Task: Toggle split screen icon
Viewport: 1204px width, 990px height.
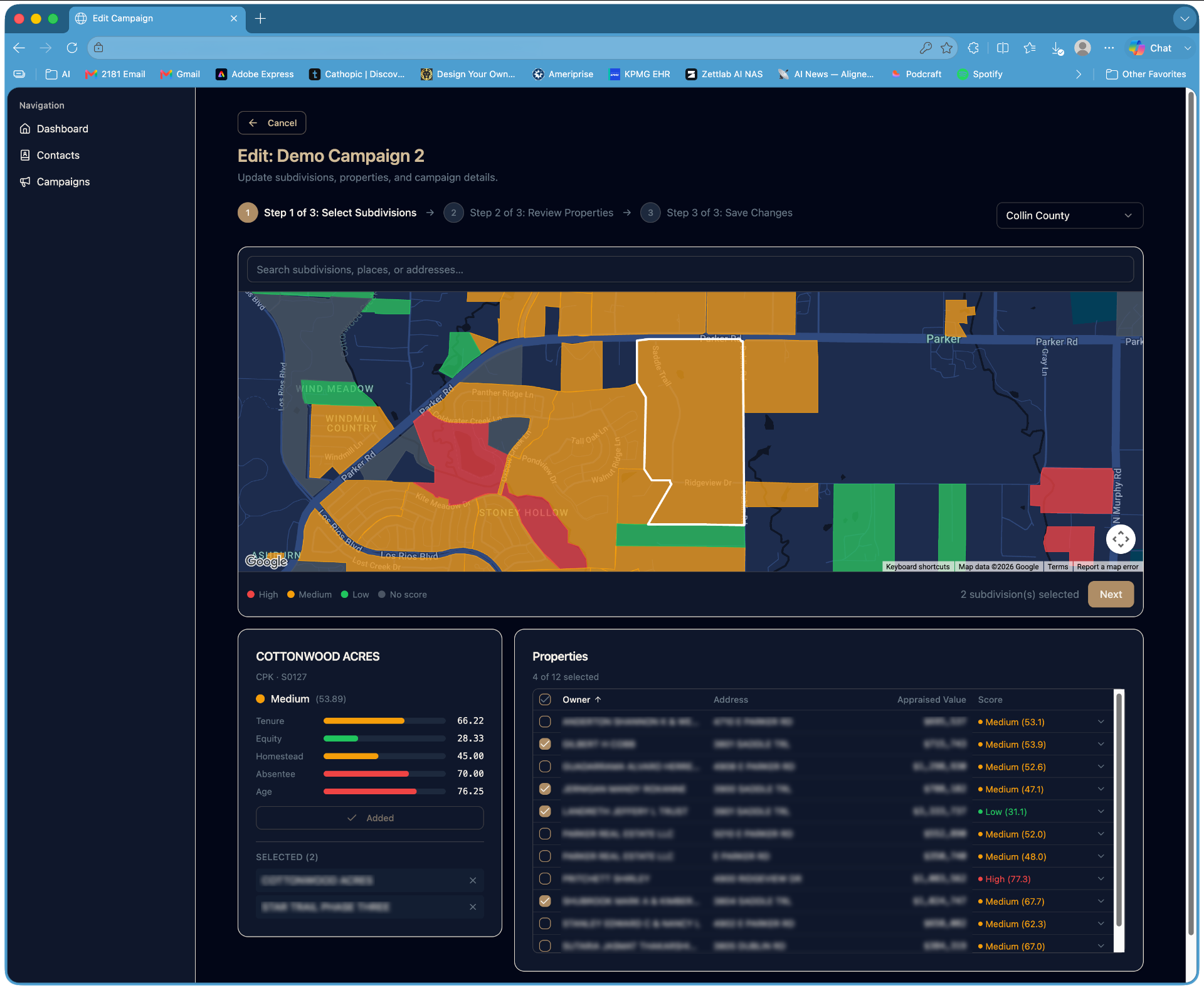Action: 1003,48
